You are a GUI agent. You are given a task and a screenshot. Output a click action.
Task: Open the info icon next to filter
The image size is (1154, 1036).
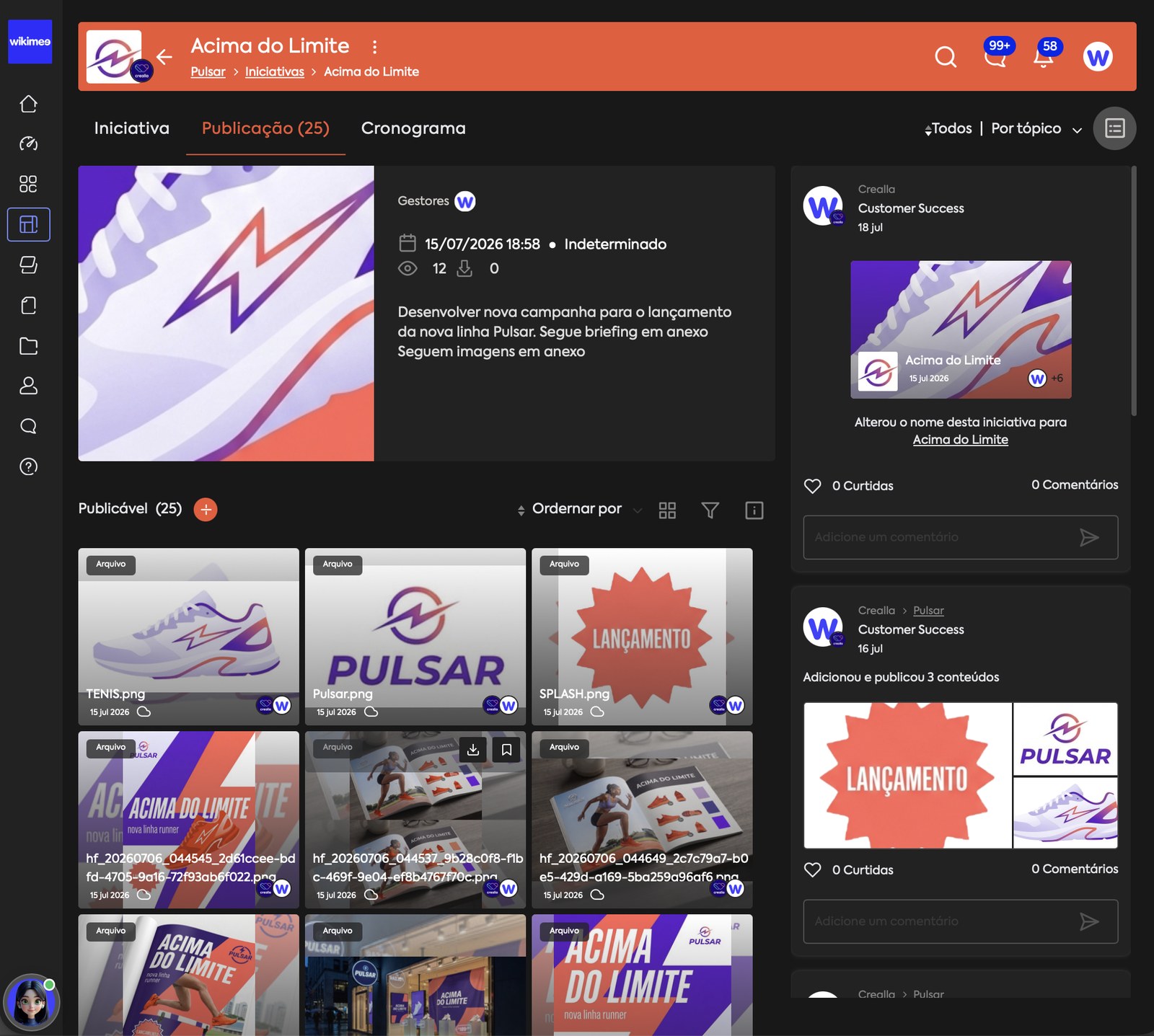tap(754, 510)
